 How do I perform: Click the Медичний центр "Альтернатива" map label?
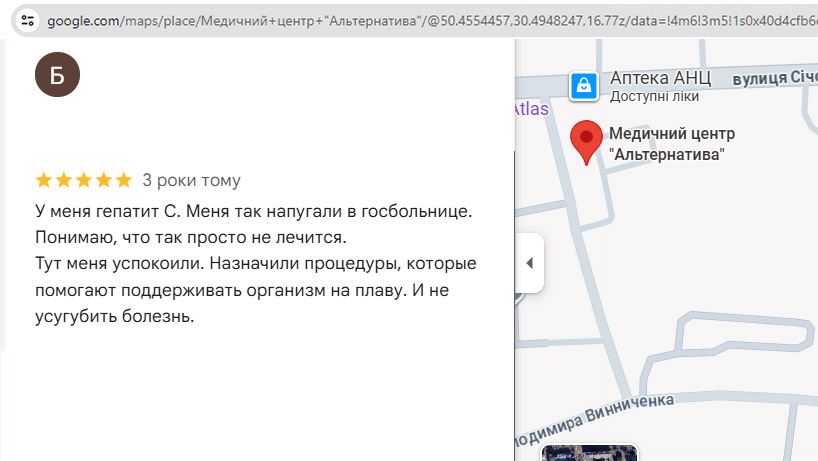pos(671,144)
